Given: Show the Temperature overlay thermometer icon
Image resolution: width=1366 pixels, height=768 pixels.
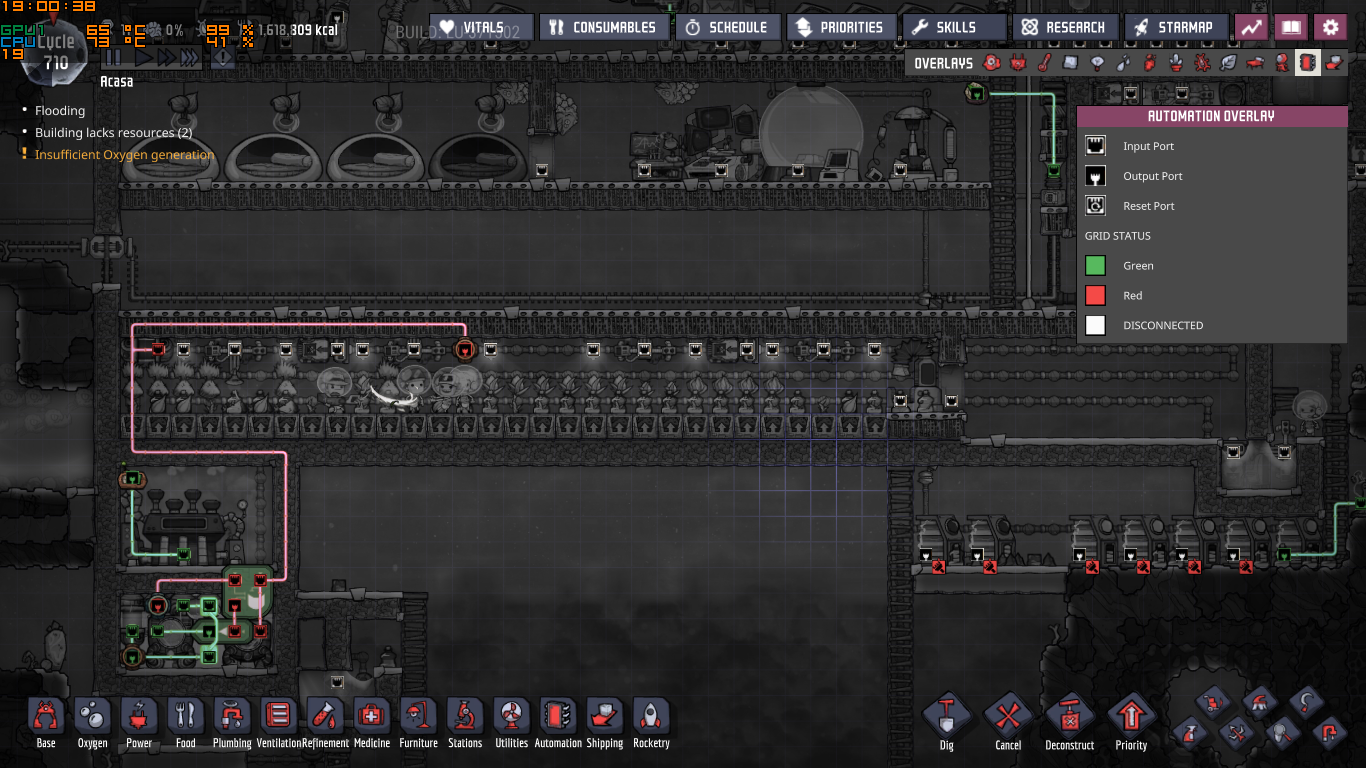Looking at the screenshot, I should [x=1044, y=63].
